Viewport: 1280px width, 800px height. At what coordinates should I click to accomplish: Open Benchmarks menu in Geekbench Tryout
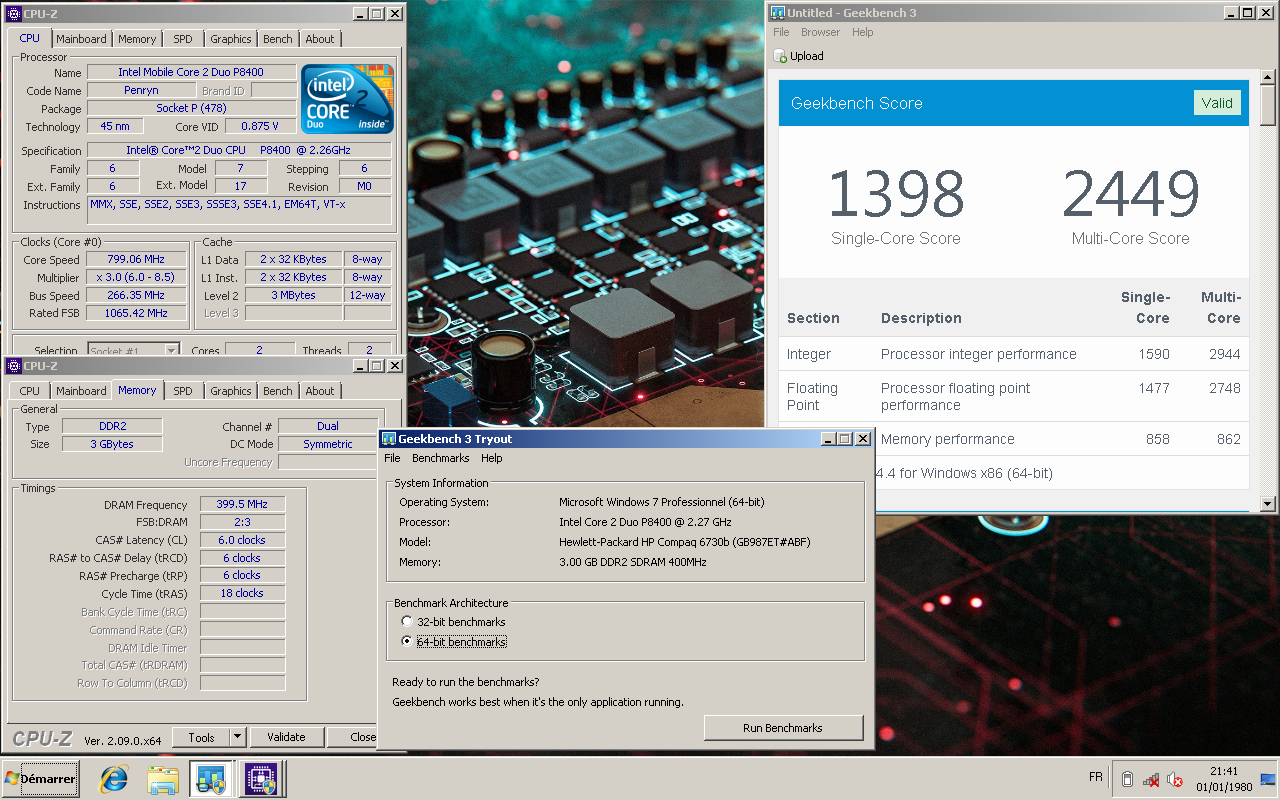pos(440,458)
